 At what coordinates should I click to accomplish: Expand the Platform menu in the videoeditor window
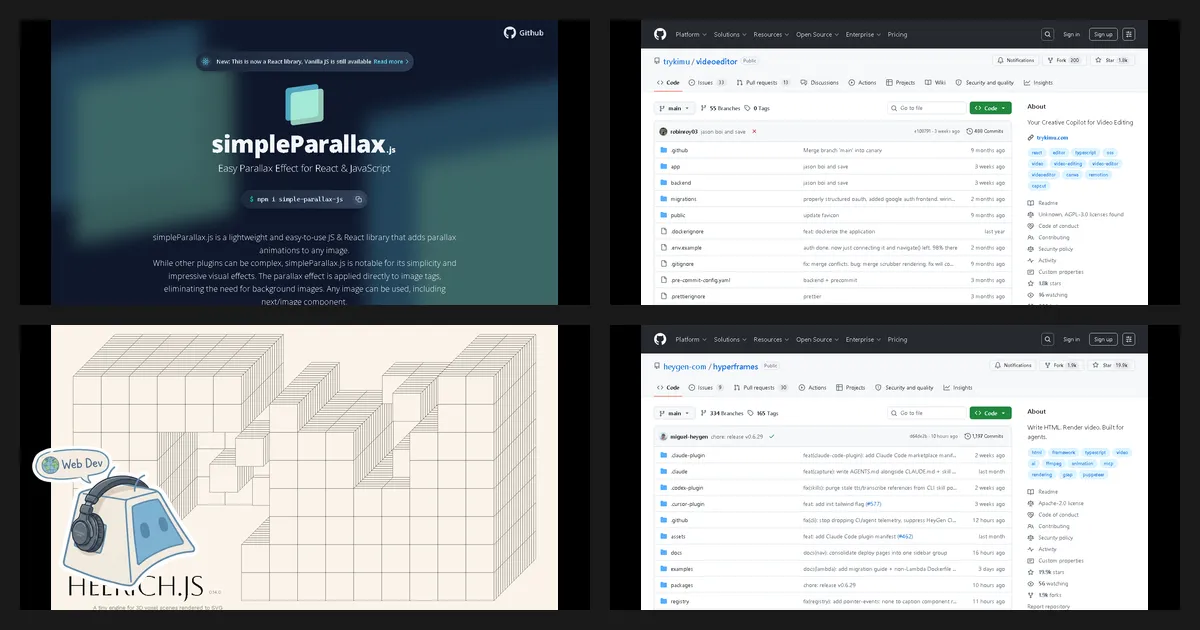pyautogui.click(x=690, y=34)
